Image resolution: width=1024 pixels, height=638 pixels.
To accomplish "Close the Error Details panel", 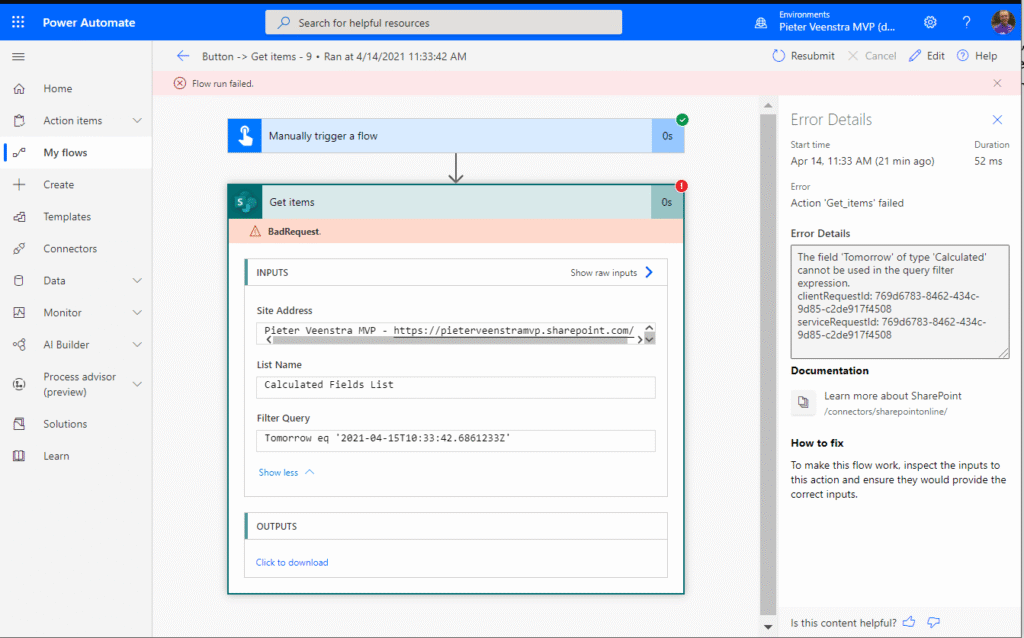I will pos(997,120).
